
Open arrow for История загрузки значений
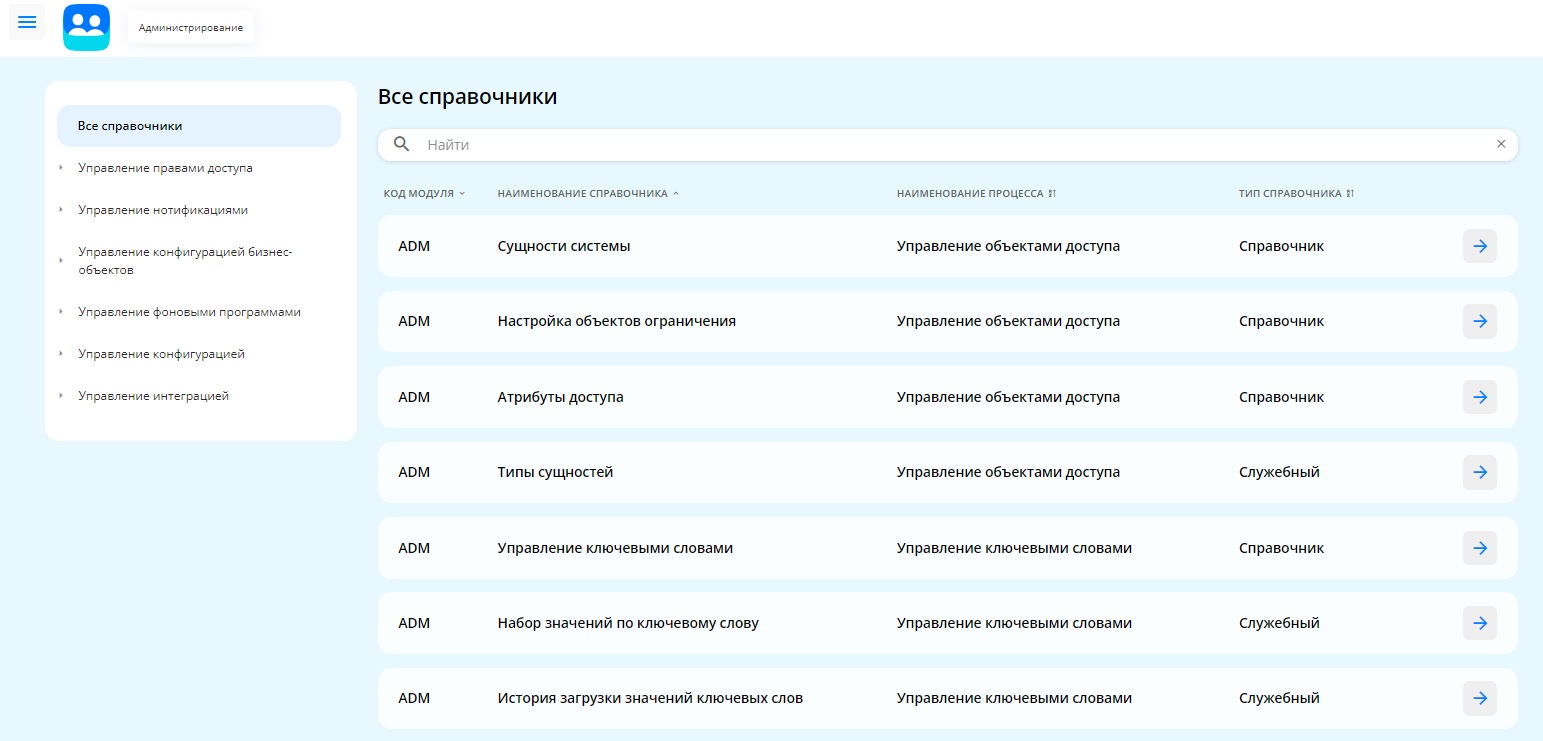tap(1479, 698)
